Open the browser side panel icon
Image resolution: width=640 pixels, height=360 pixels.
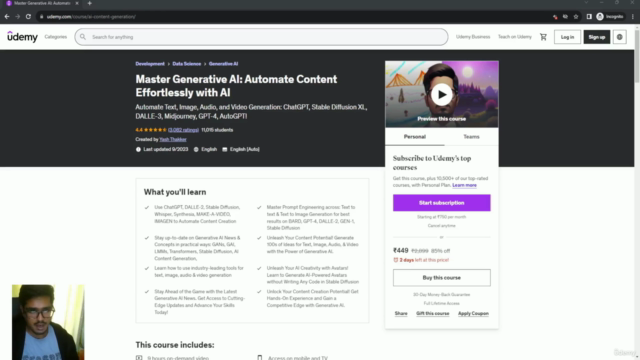pos(589,17)
